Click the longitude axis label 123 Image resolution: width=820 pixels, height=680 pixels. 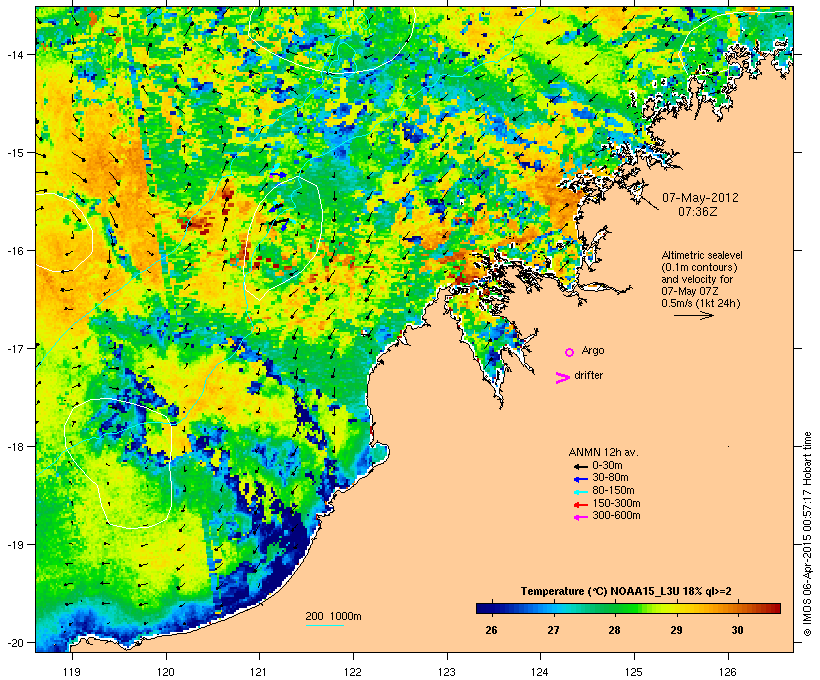point(447,672)
